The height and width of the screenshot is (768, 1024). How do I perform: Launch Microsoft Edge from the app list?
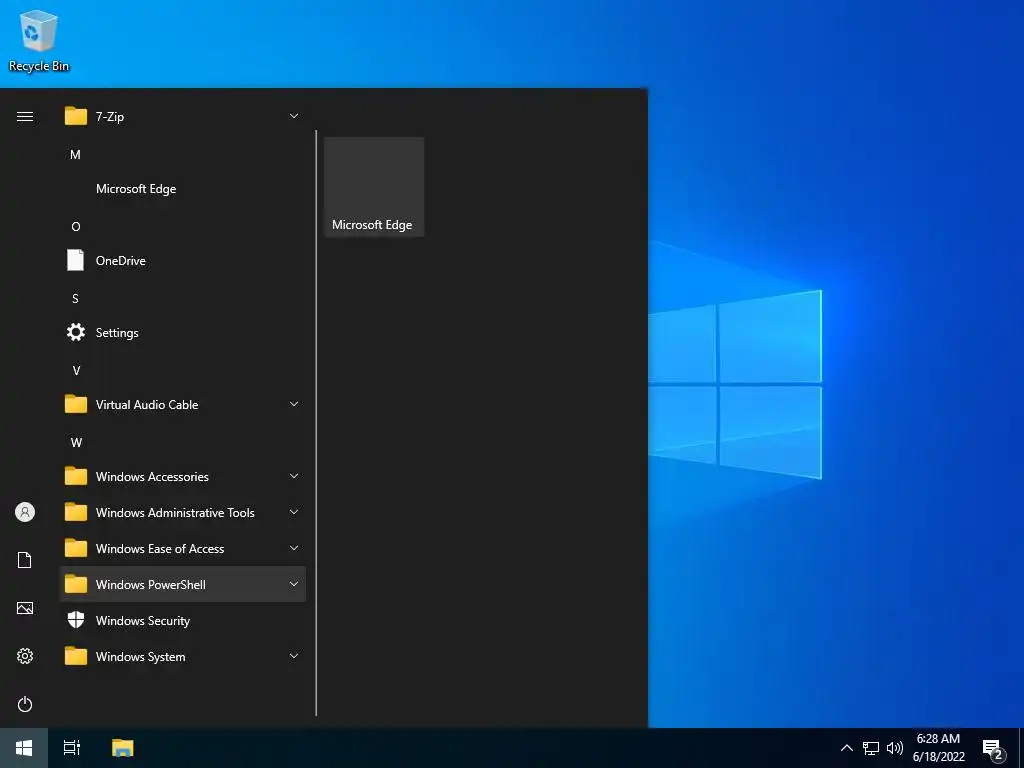pyautogui.click(x=183, y=189)
